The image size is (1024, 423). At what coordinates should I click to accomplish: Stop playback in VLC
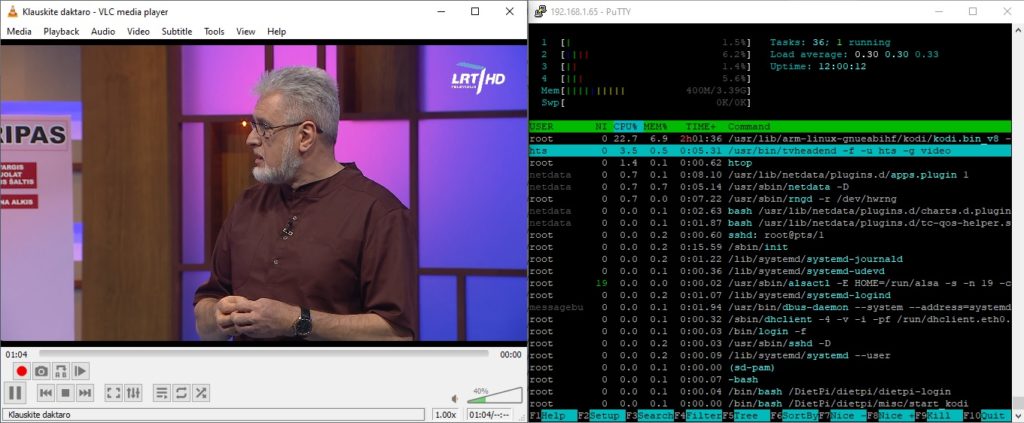coord(65,393)
